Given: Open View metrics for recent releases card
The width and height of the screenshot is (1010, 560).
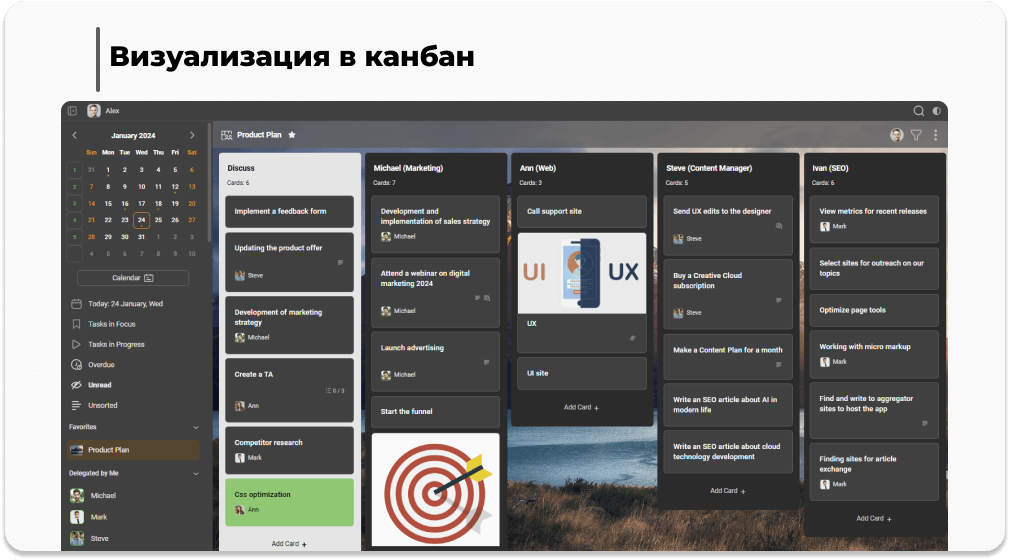Looking at the screenshot, I should 873,219.
